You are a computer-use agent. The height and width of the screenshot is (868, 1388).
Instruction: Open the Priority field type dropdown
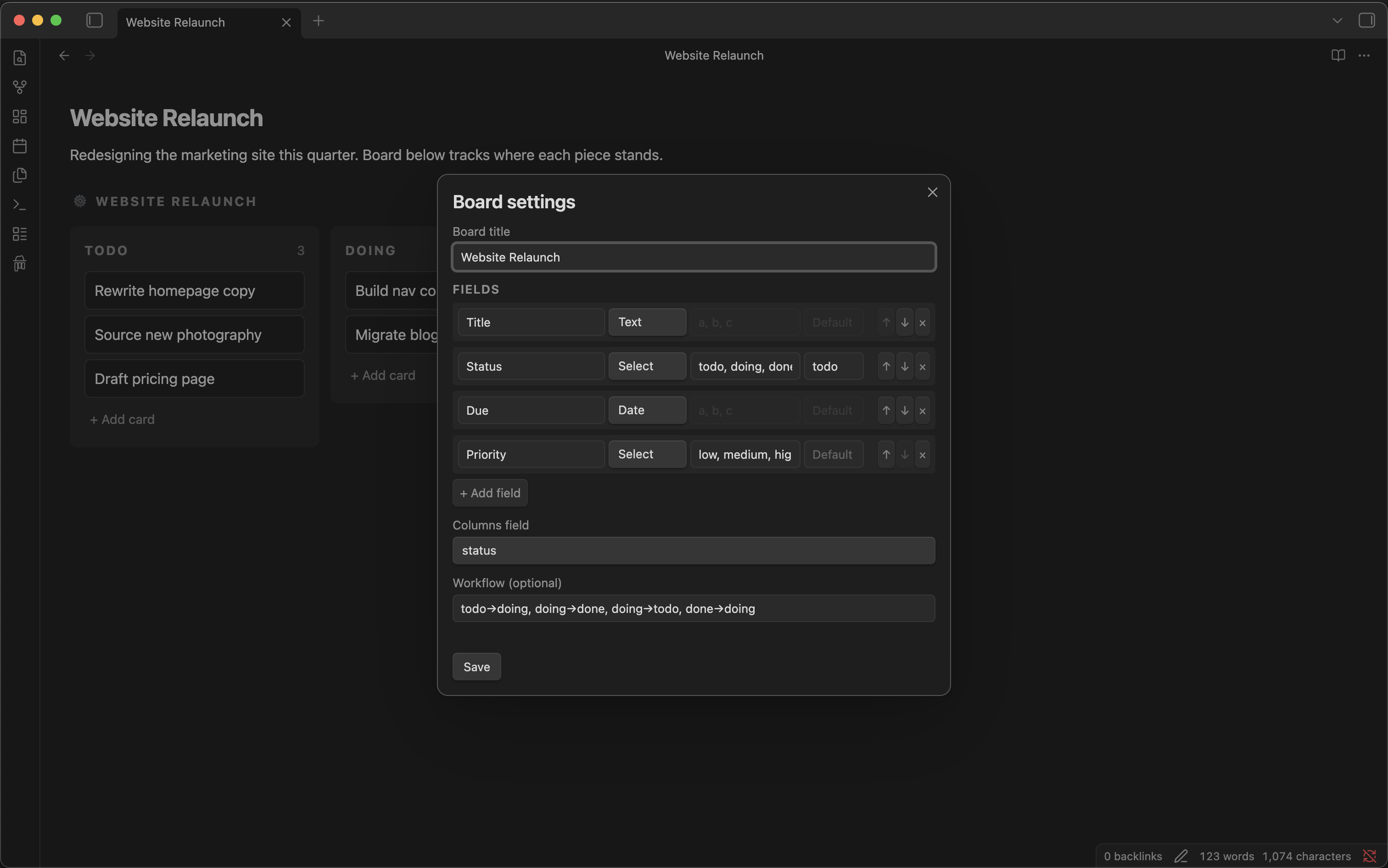(x=647, y=454)
